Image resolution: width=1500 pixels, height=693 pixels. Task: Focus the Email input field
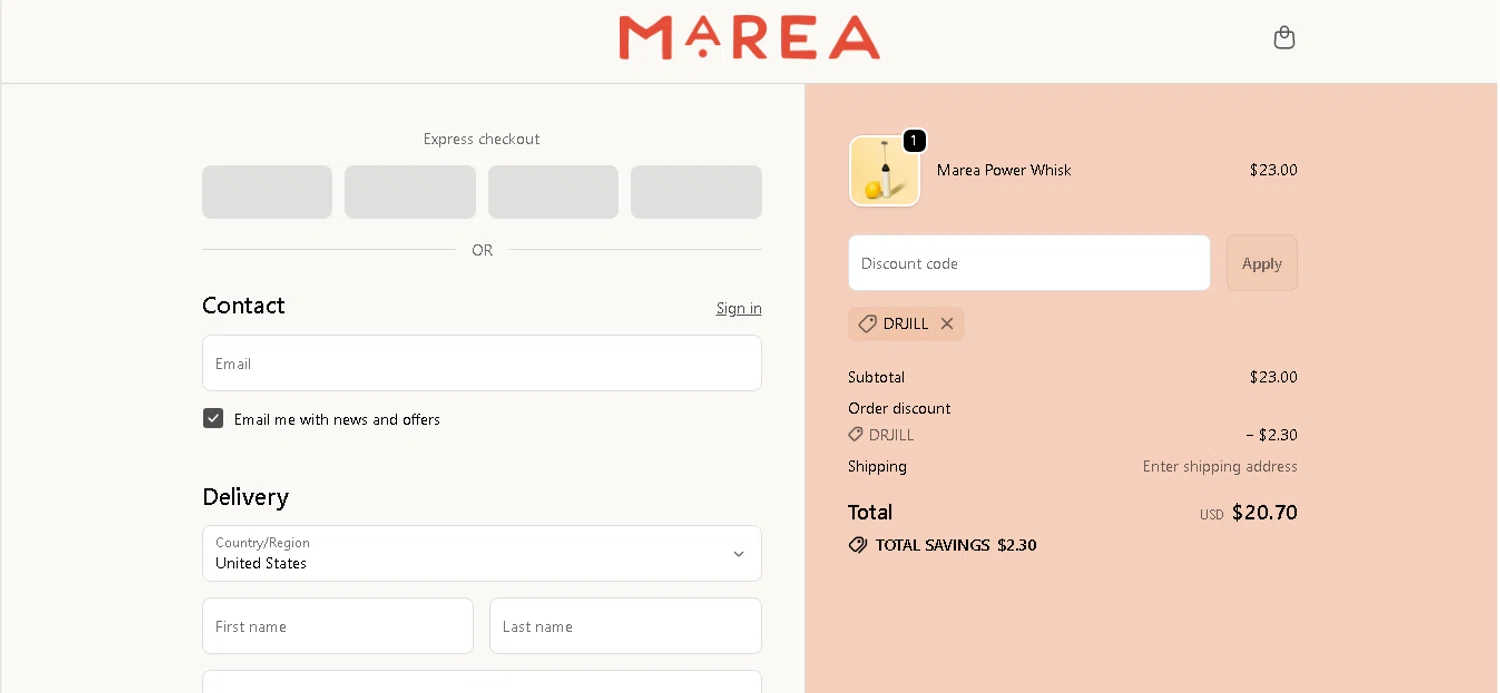(x=482, y=363)
